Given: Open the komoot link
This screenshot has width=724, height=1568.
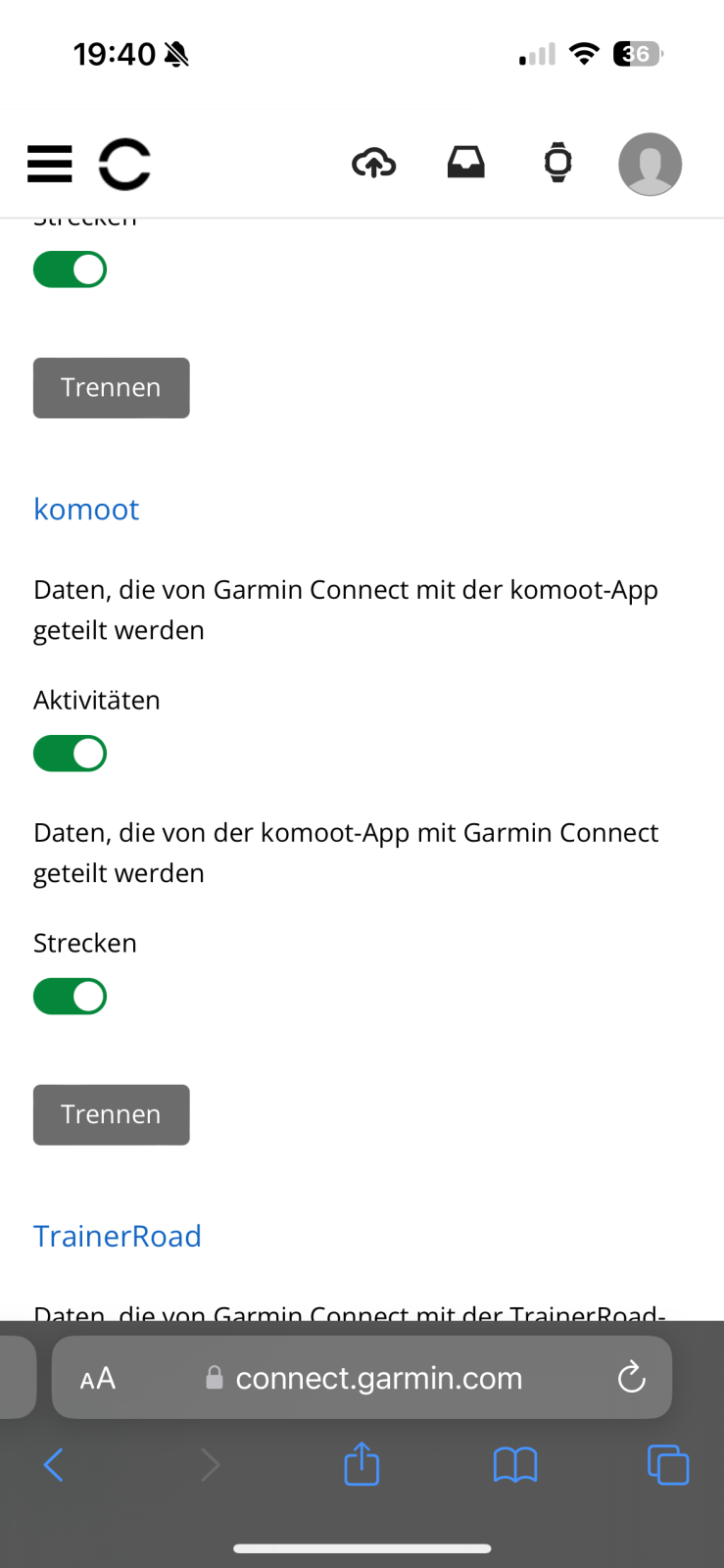Looking at the screenshot, I should [x=86, y=510].
